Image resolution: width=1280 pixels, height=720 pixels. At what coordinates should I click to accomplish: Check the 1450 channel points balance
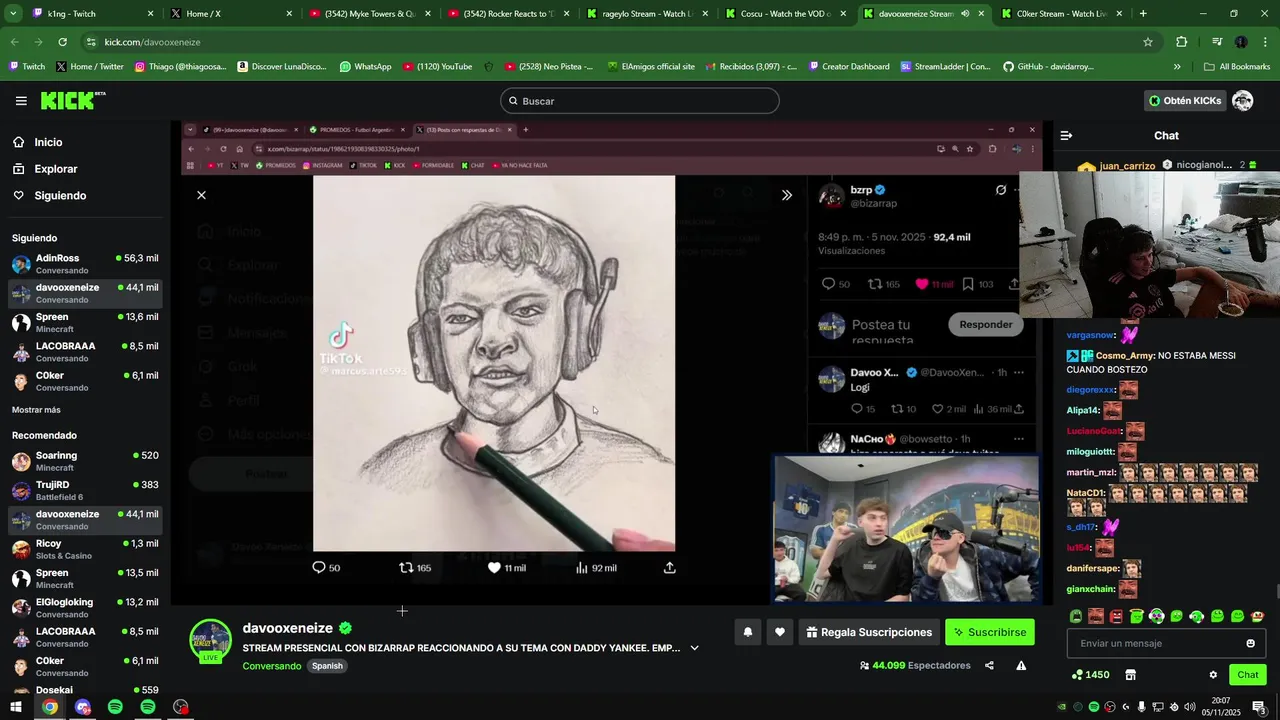pos(1090,675)
